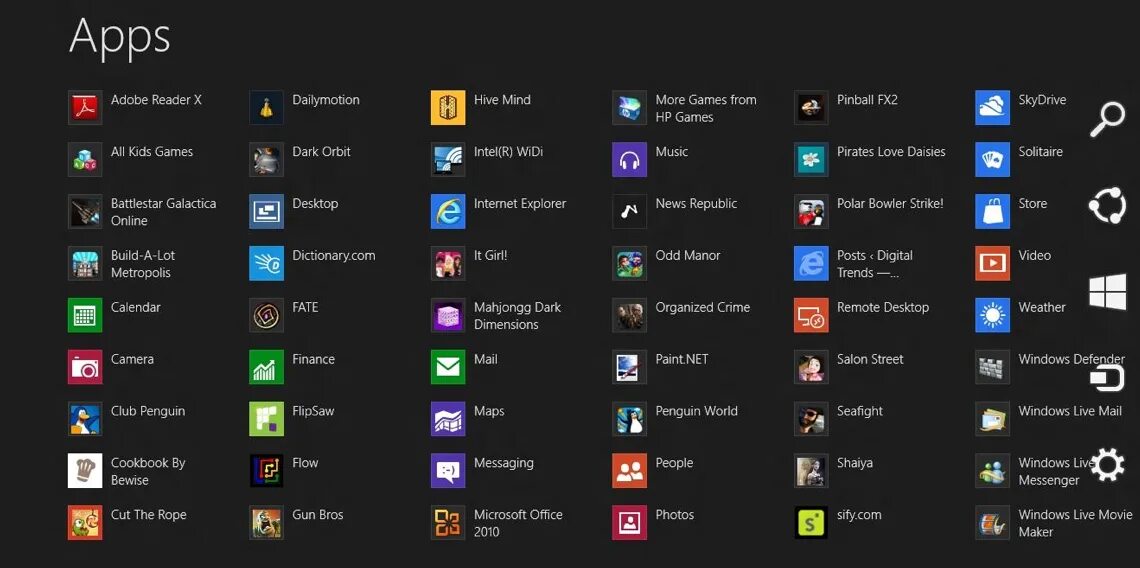Click the sify.com icon
The height and width of the screenshot is (568, 1140).
click(811, 522)
